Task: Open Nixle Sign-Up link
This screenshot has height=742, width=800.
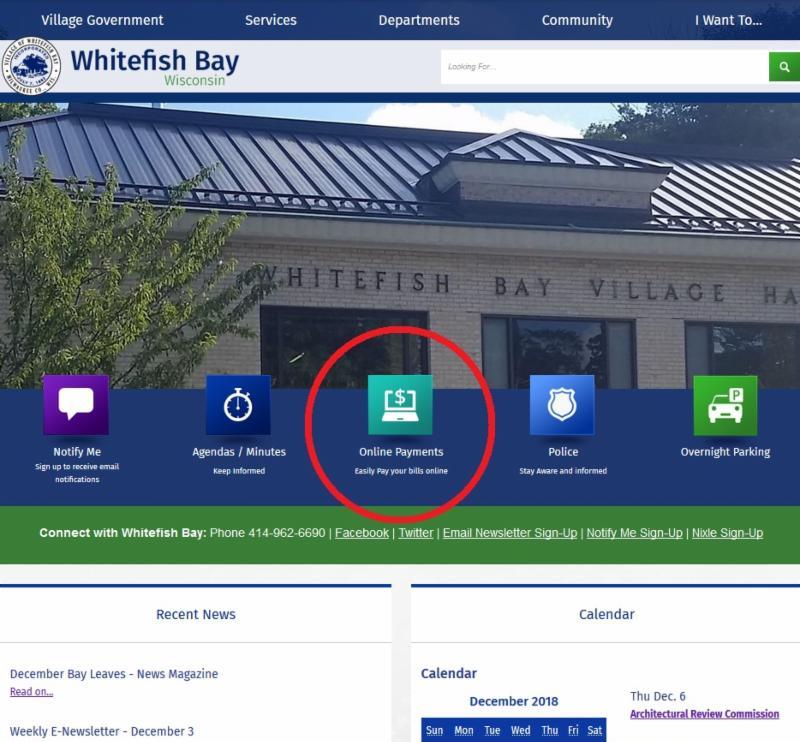Action: pyautogui.click(x=728, y=533)
